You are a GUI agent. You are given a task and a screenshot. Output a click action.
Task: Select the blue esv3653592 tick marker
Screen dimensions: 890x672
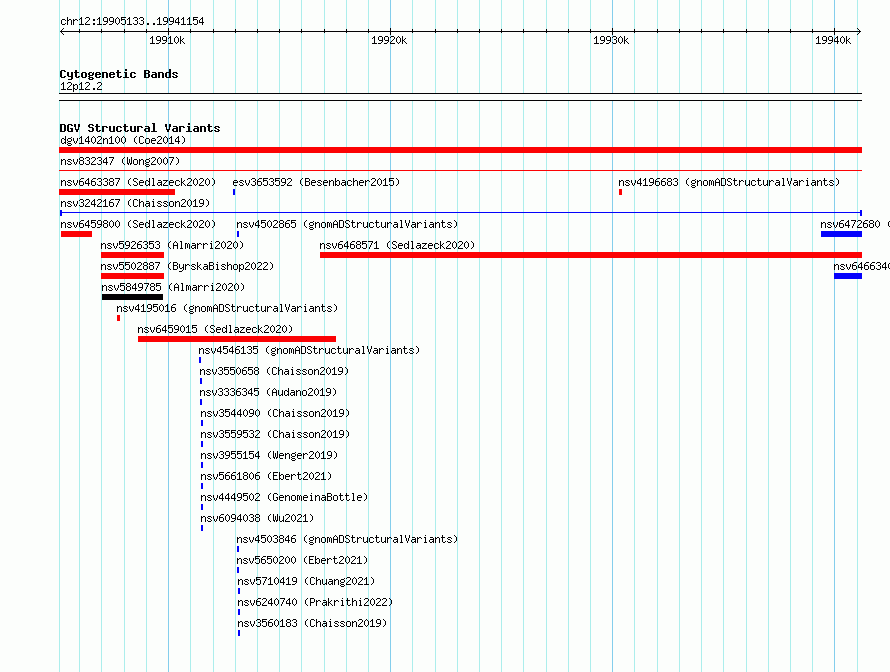pos(234,192)
